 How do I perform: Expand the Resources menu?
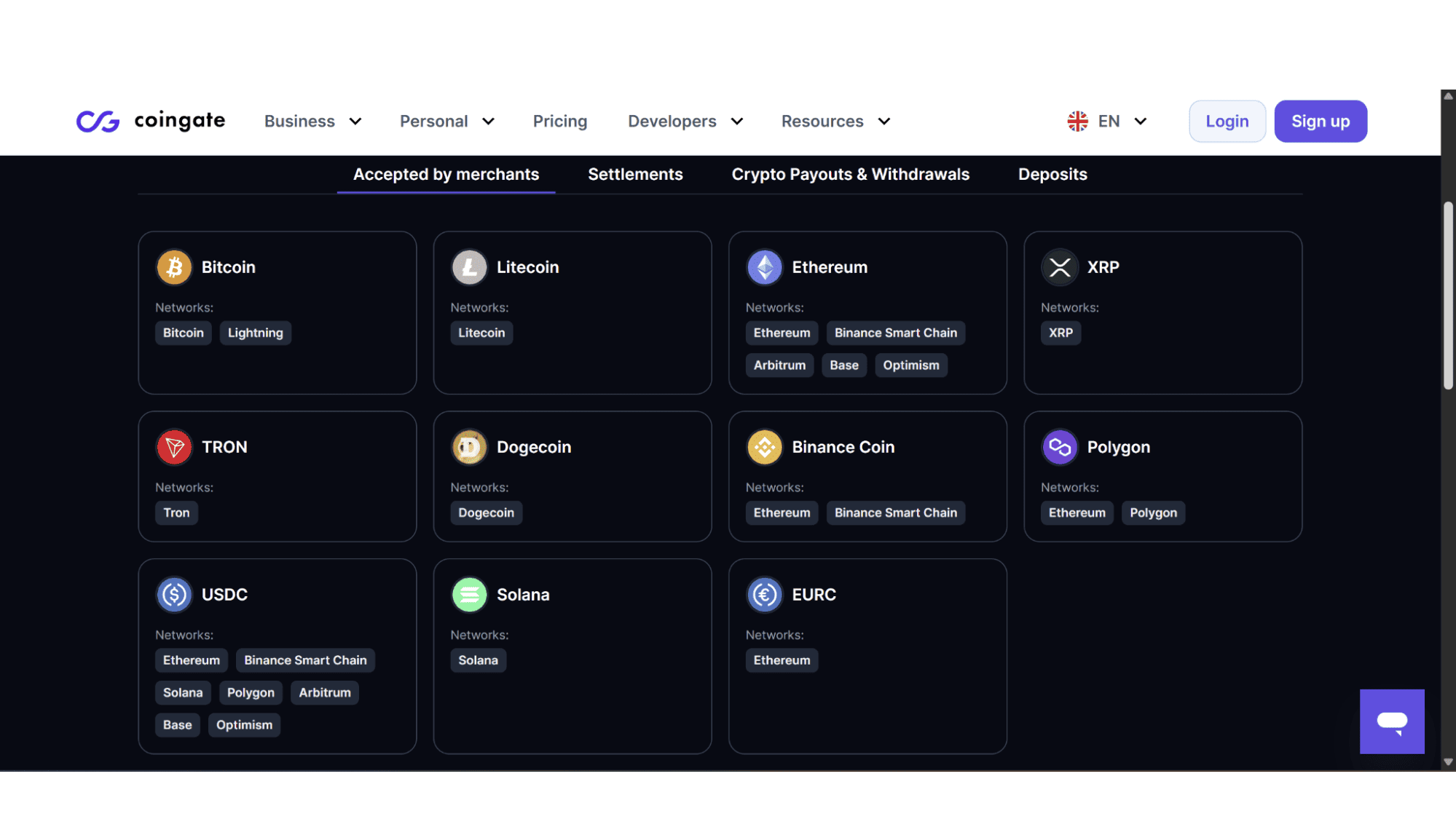(x=836, y=121)
